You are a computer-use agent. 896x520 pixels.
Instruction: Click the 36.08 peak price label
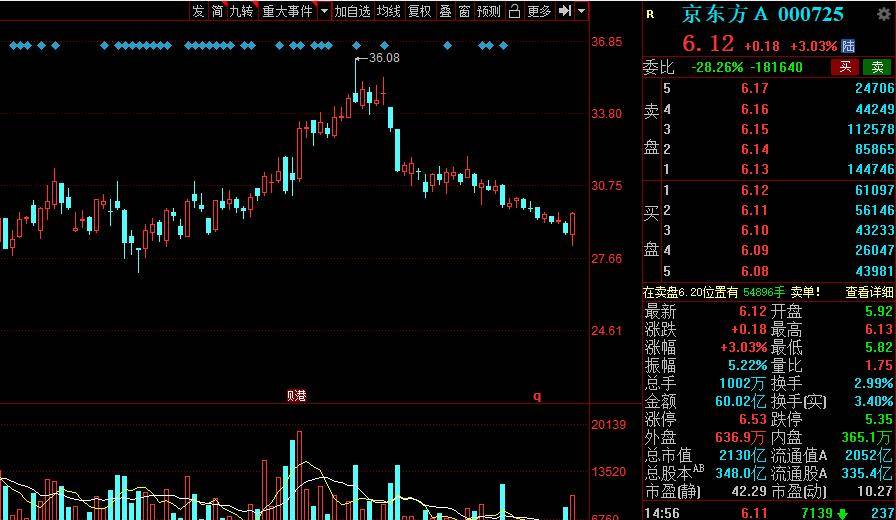coord(384,58)
